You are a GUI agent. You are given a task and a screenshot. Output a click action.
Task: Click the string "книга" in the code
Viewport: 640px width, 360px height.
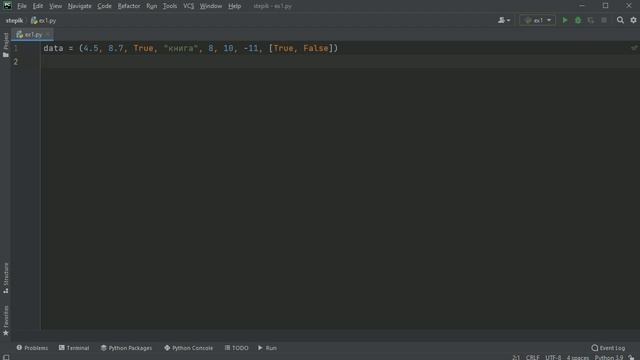(x=181, y=48)
